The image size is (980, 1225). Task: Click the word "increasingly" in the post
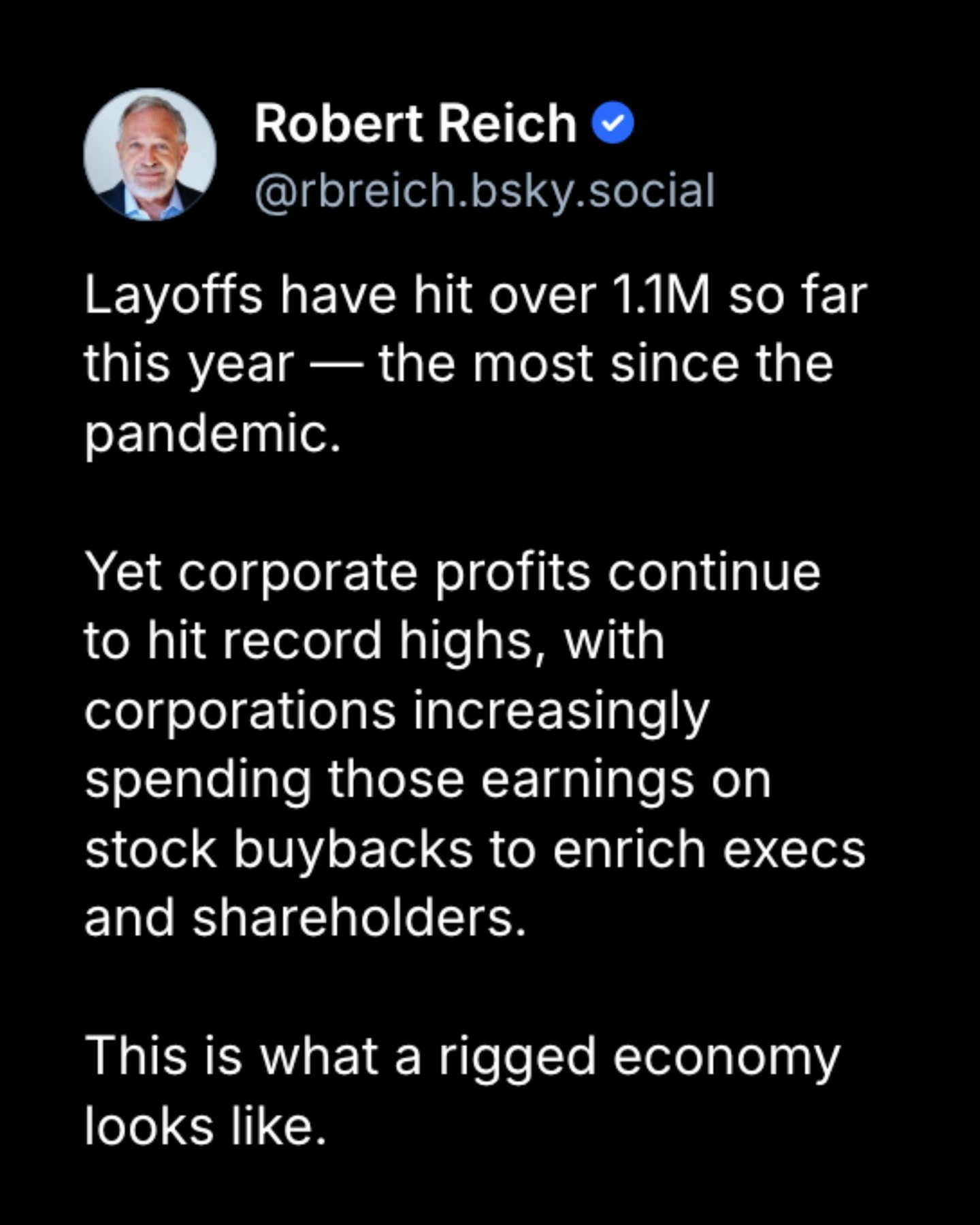pos(561,710)
